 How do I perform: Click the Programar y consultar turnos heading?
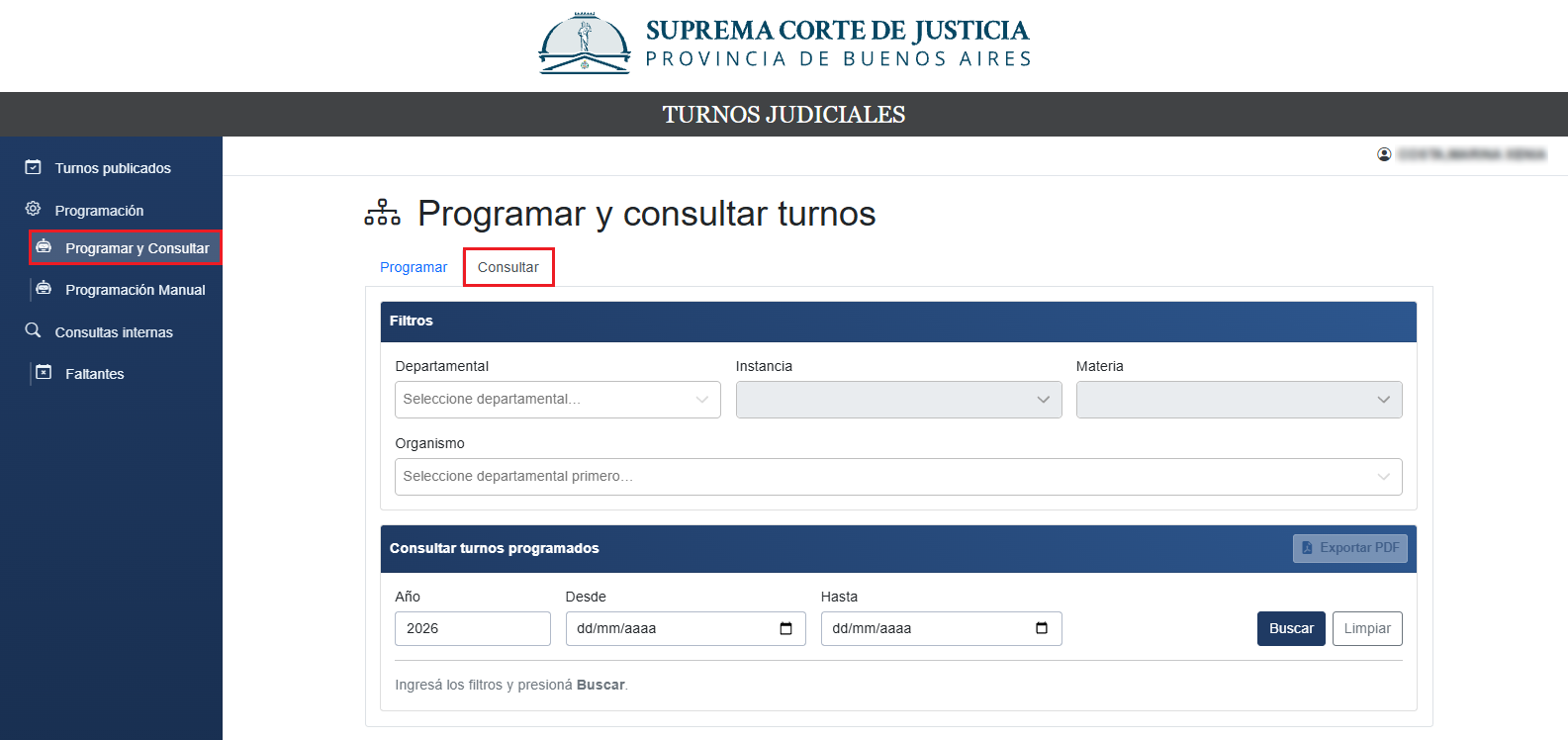point(647,214)
